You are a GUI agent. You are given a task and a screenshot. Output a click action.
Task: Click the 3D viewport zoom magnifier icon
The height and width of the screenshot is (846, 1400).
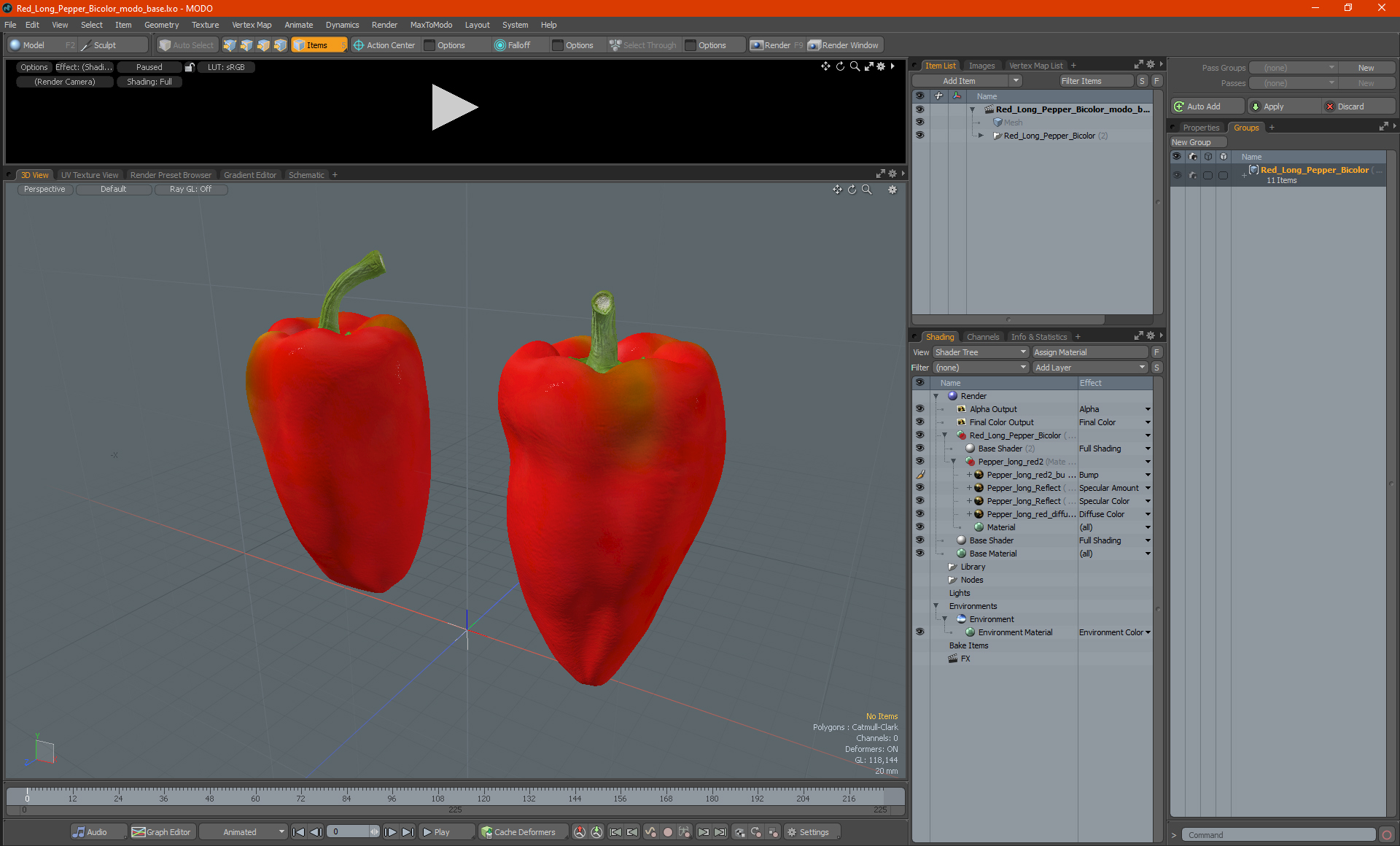[x=866, y=190]
